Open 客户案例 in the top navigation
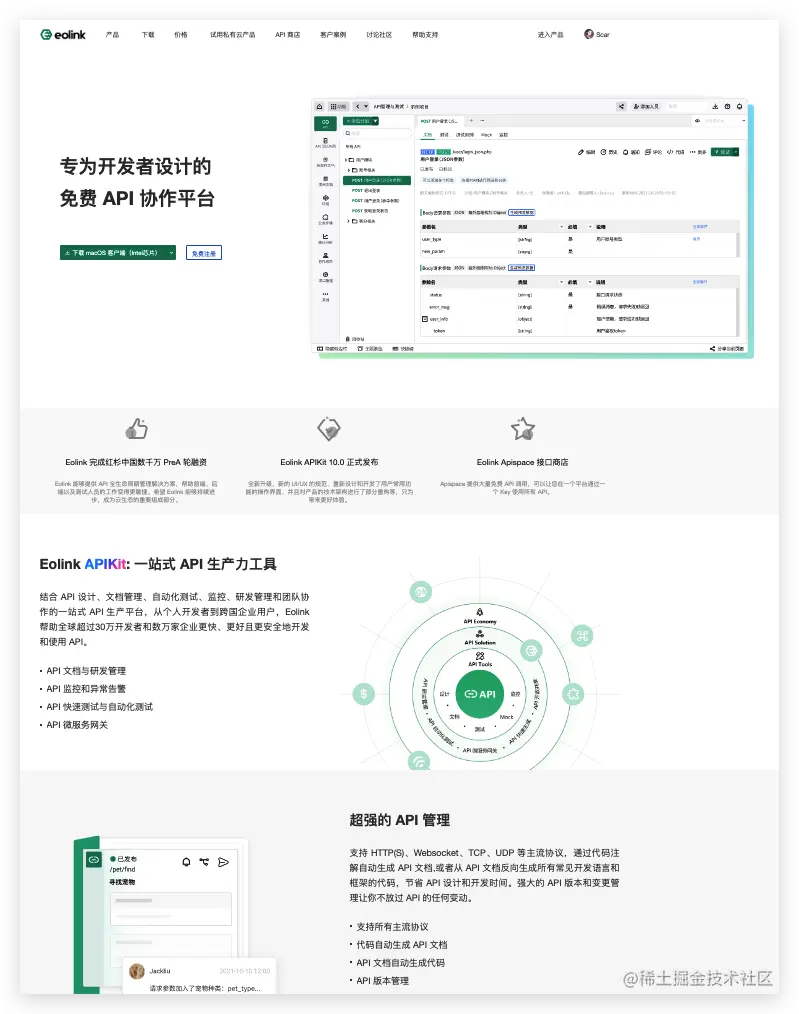The height and width of the screenshot is (1014, 799). (x=333, y=35)
